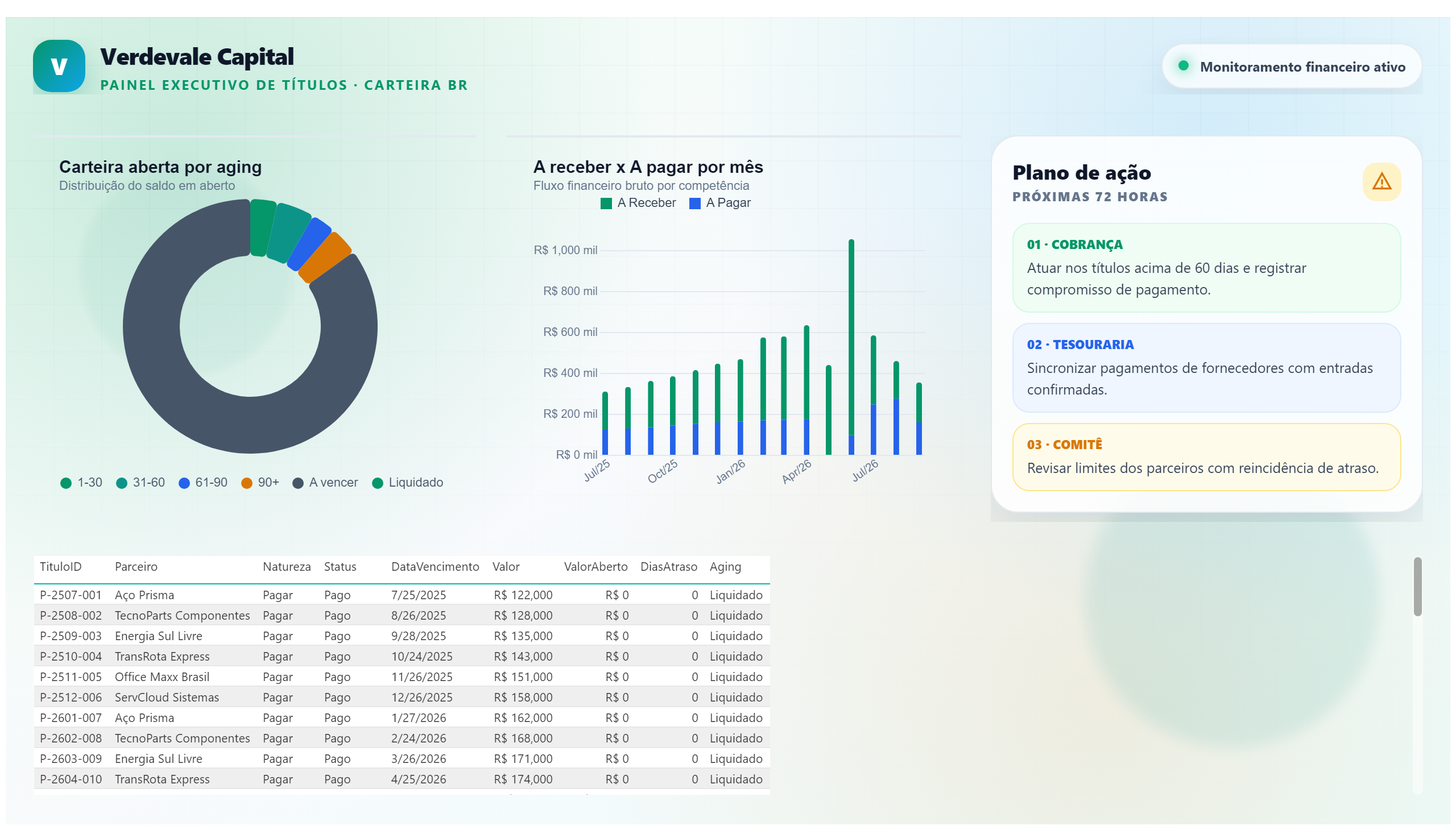Select the 31-60 aging legend swatch
The image size is (1456, 830).
click(x=122, y=483)
